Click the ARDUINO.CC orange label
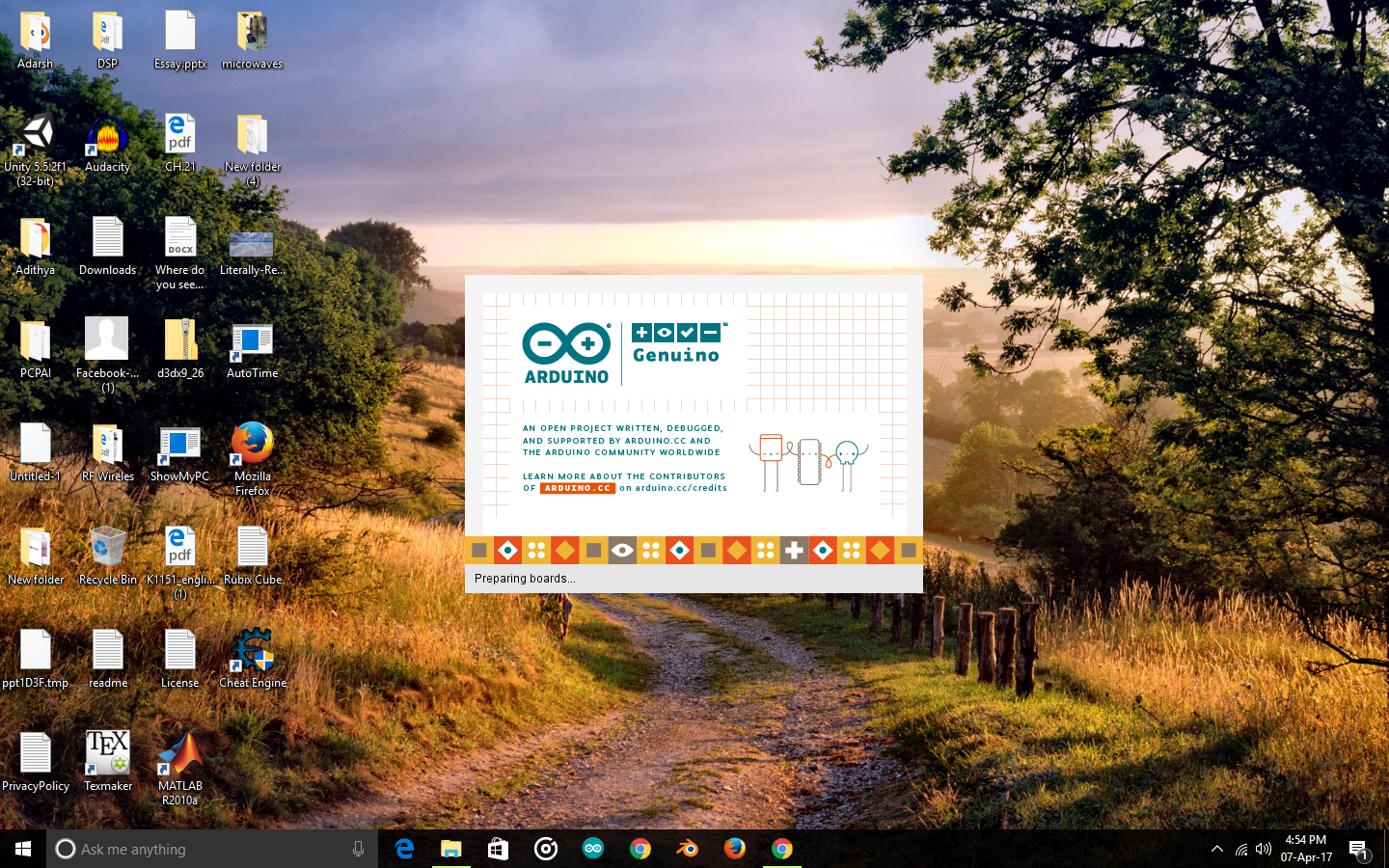The width and height of the screenshot is (1389, 868). tap(577, 488)
